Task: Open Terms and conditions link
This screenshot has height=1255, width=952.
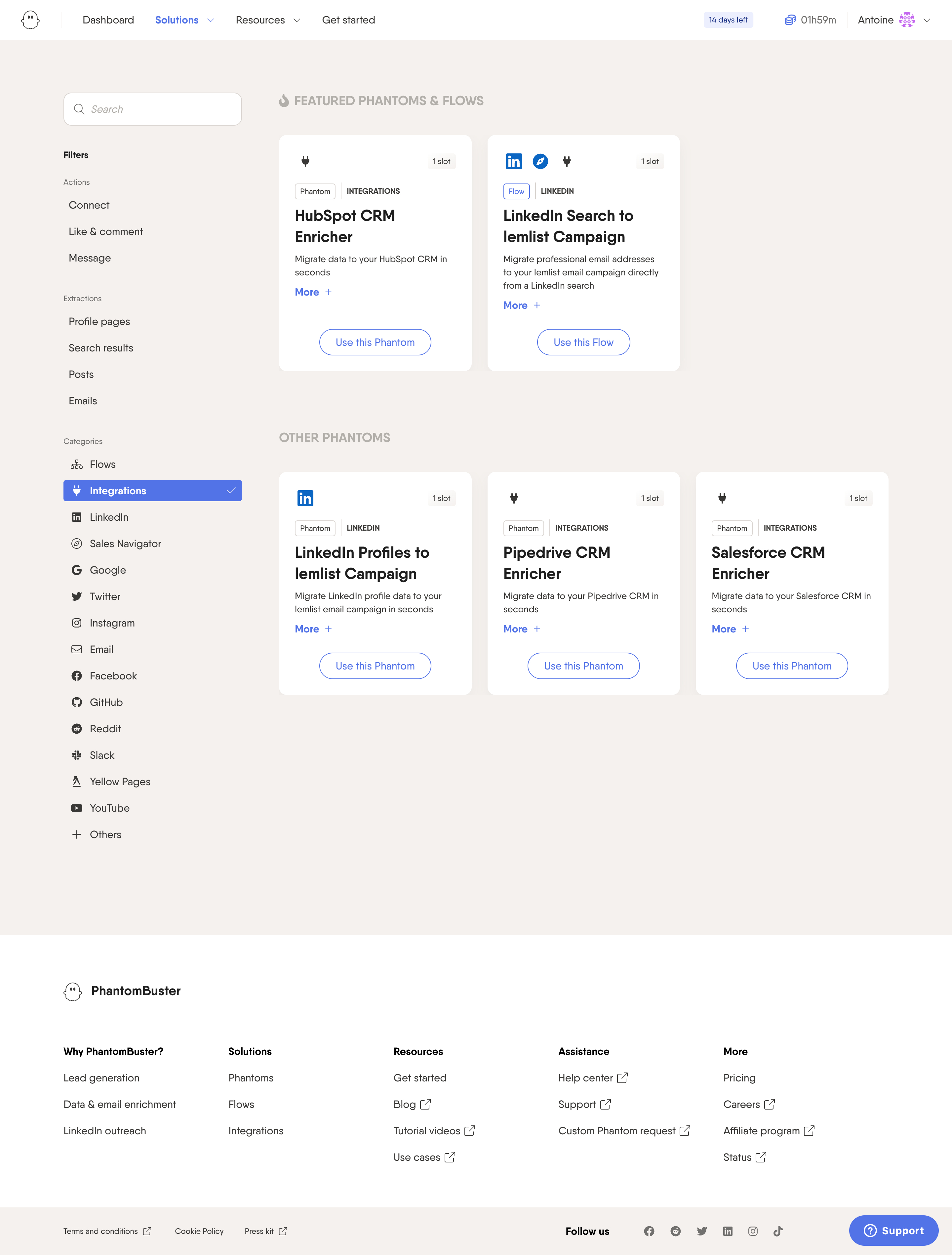Action: coord(107,1231)
